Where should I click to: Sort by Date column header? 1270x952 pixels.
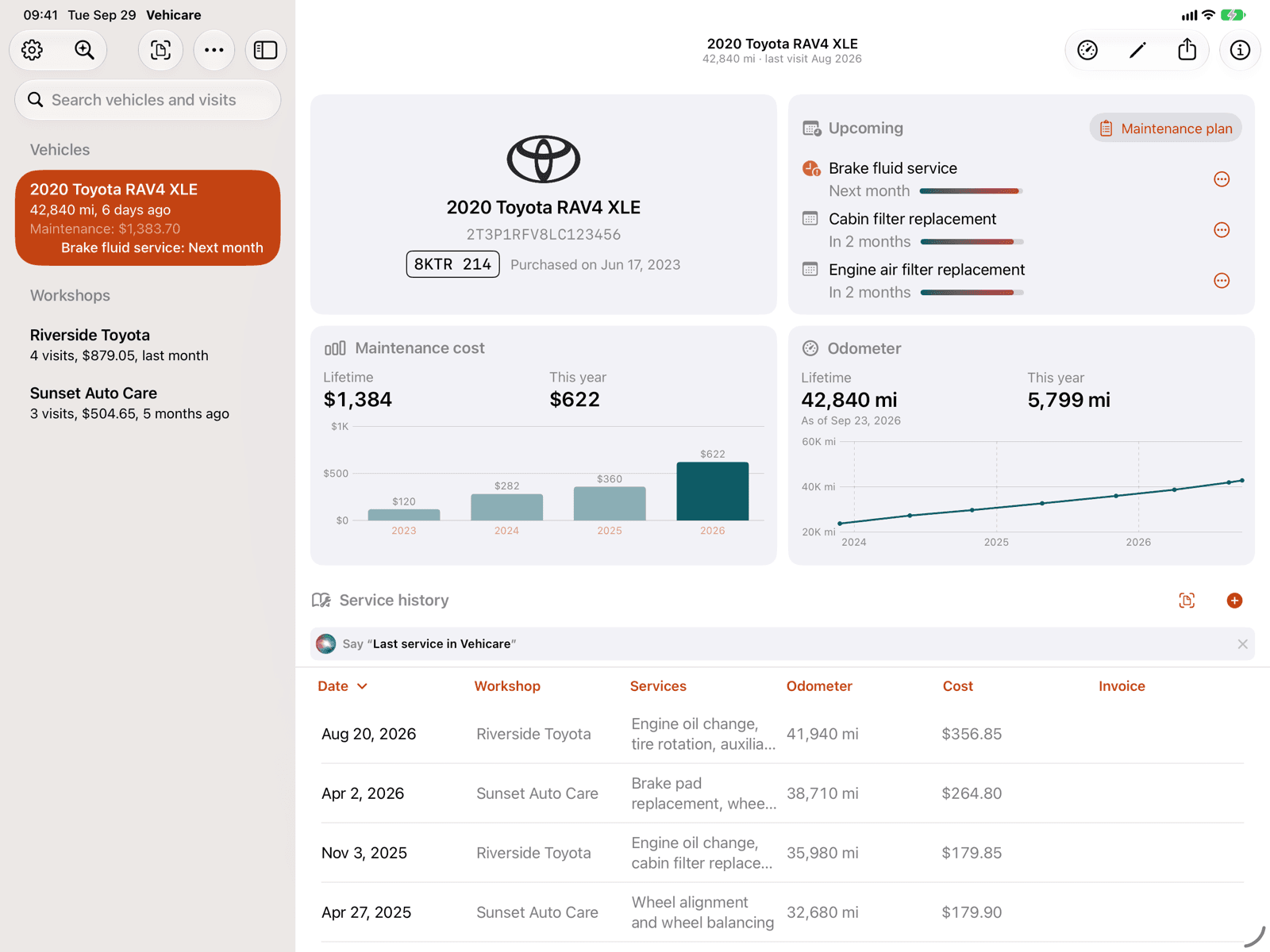coord(342,686)
